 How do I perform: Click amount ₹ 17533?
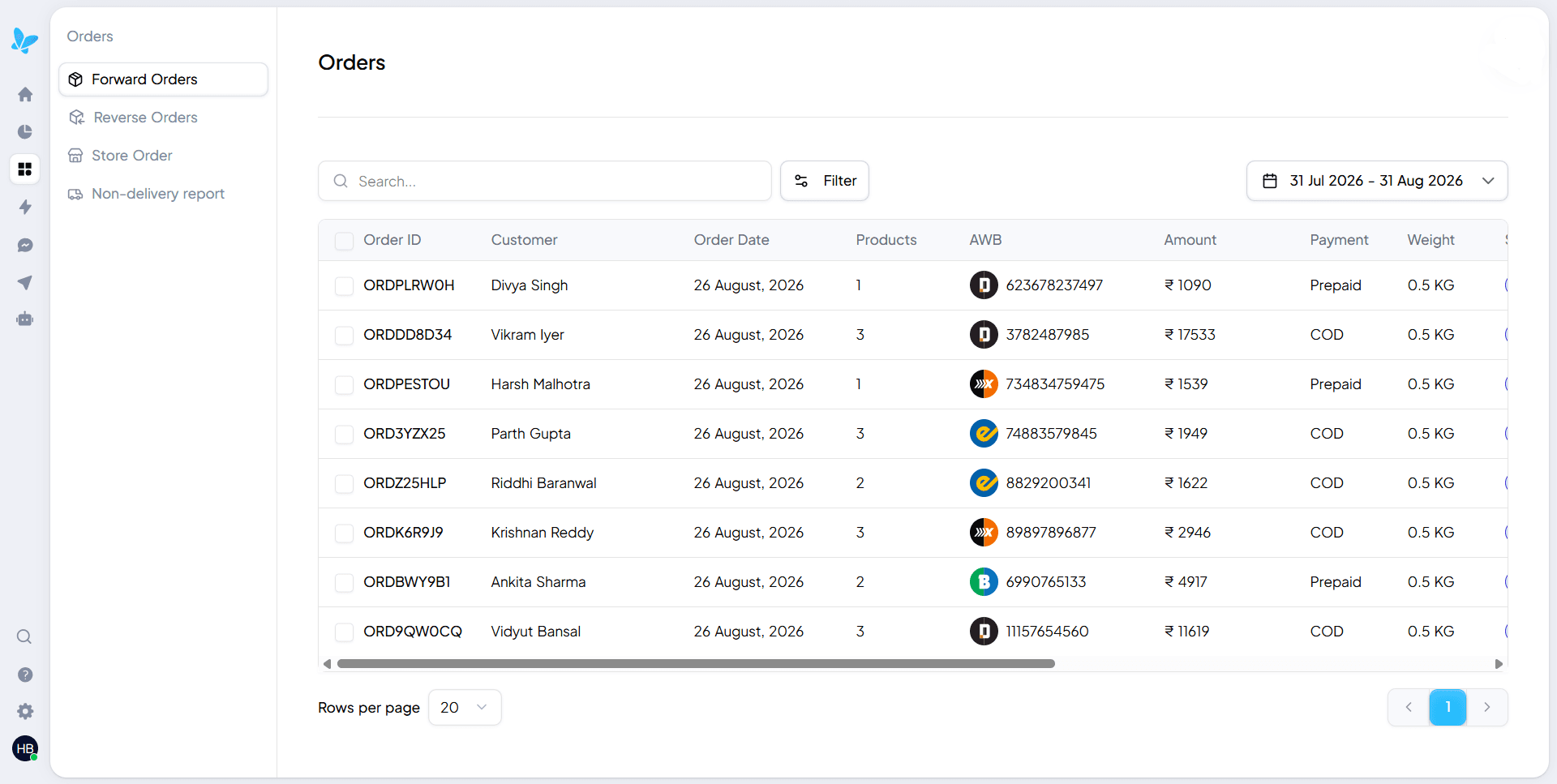coord(1190,335)
